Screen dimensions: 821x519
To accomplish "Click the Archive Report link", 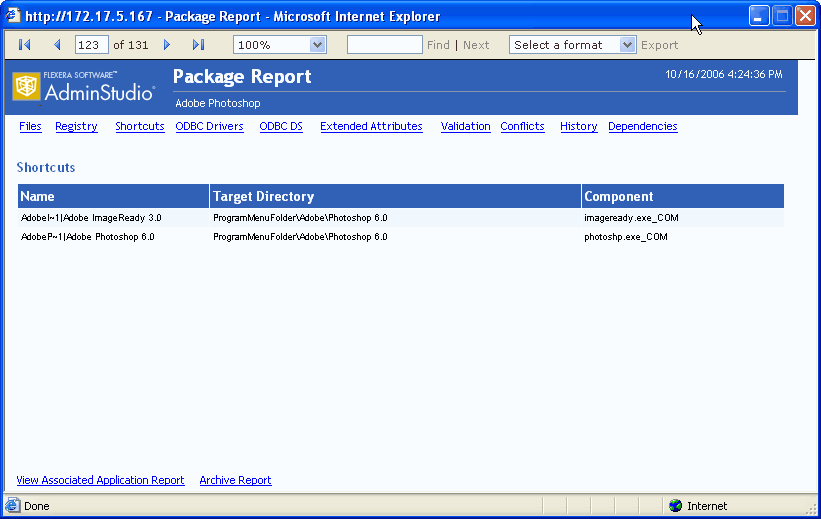I will click(235, 481).
